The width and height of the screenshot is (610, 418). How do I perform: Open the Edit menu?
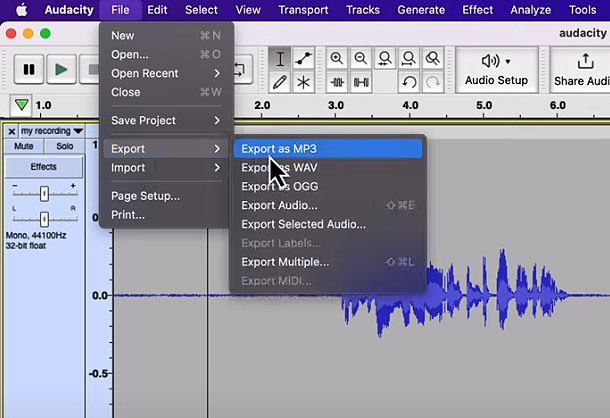pos(157,10)
